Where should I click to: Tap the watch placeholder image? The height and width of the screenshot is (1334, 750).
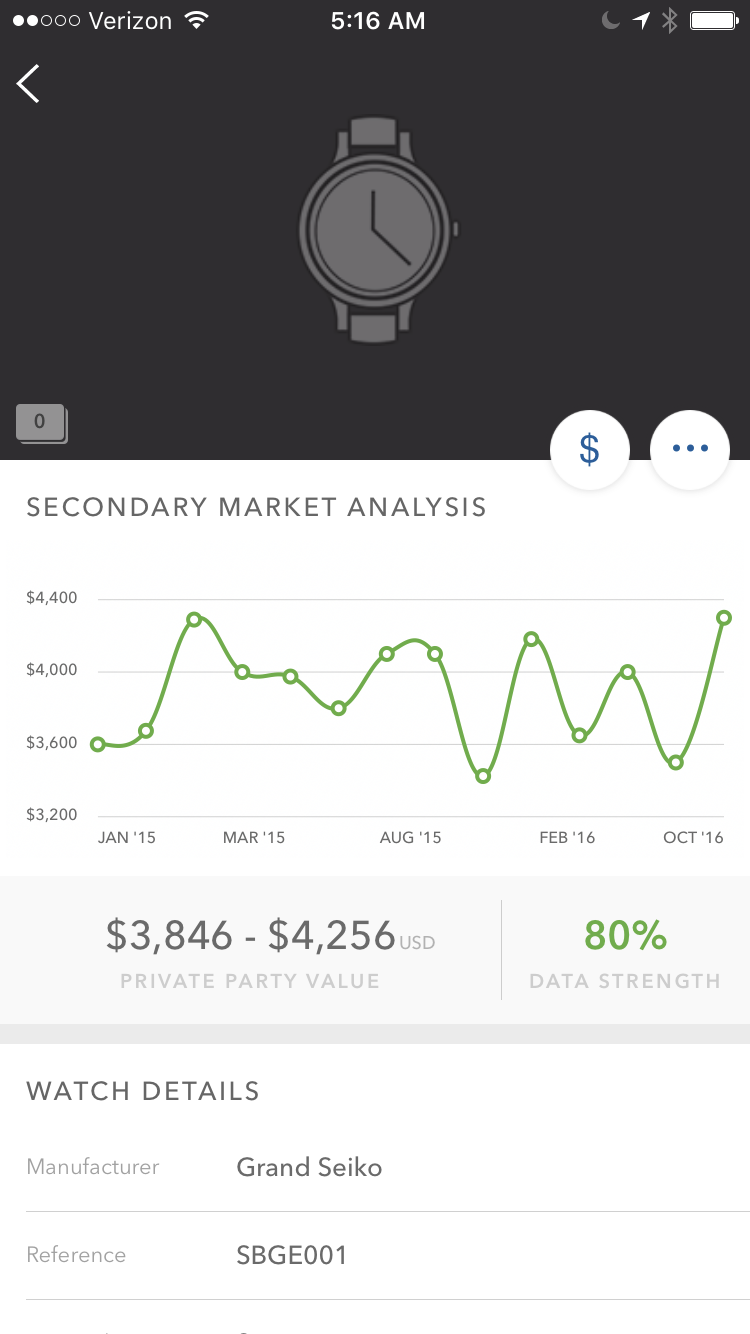tap(375, 230)
